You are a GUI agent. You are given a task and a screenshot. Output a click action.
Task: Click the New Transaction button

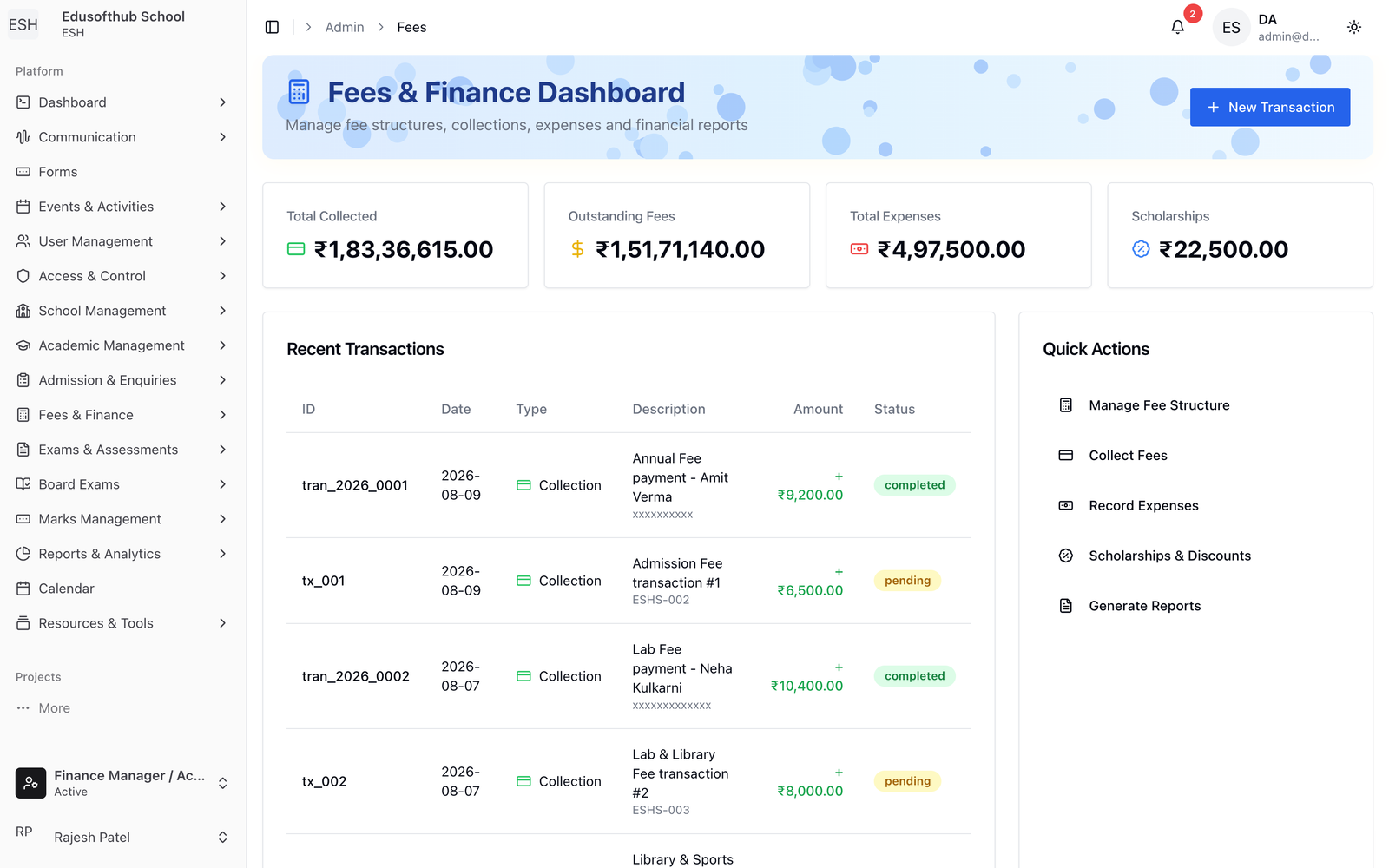click(1270, 107)
